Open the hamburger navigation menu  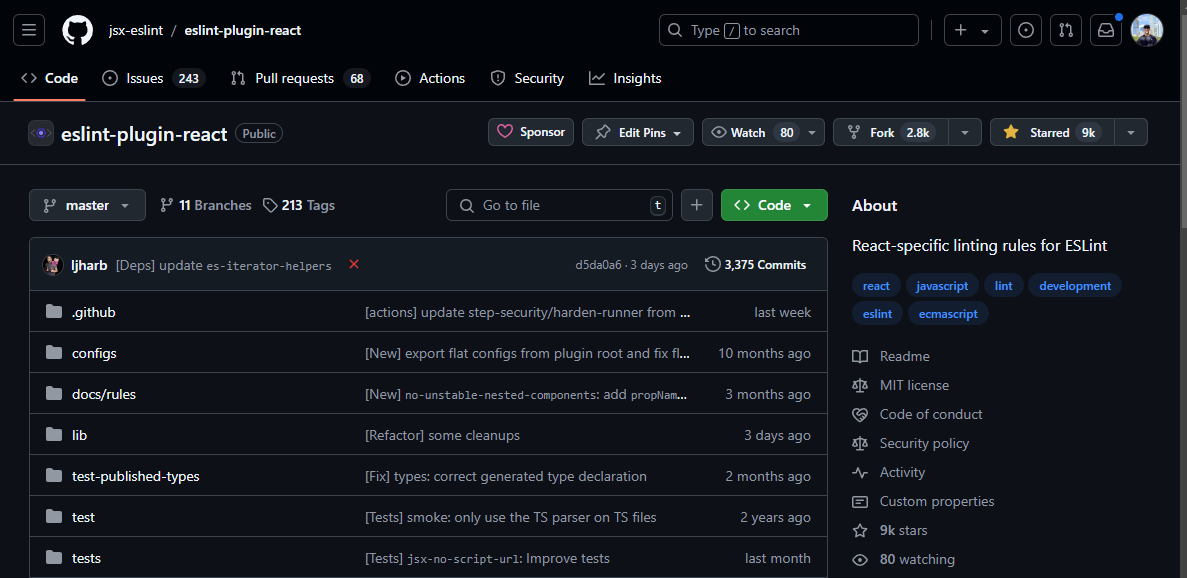[29, 30]
